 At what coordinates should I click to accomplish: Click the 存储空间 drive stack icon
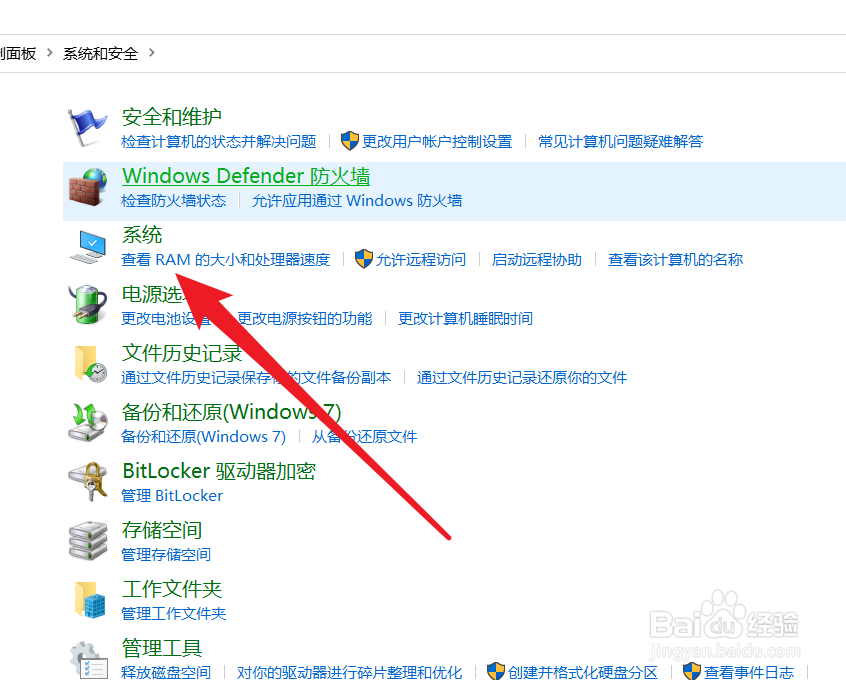88,540
